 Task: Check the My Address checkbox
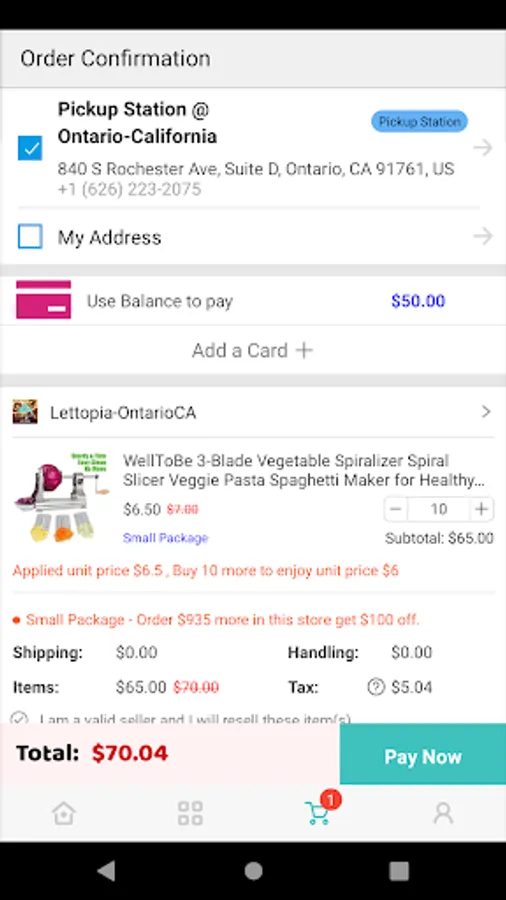[30, 236]
